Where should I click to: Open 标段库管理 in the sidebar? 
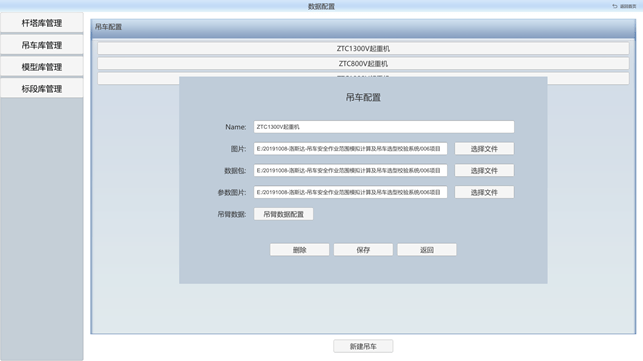pyautogui.click(x=42, y=89)
